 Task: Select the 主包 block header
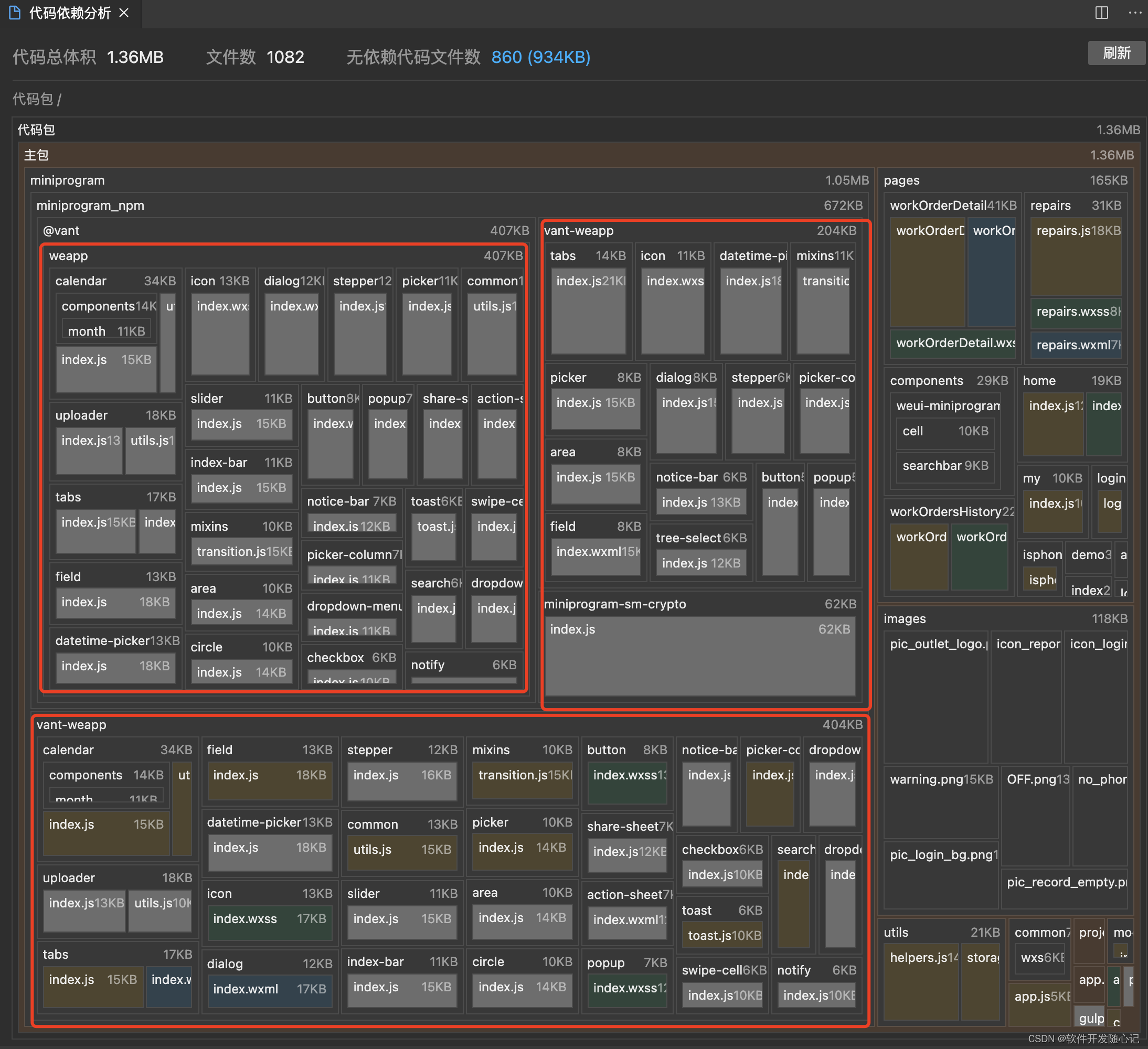coord(580,155)
